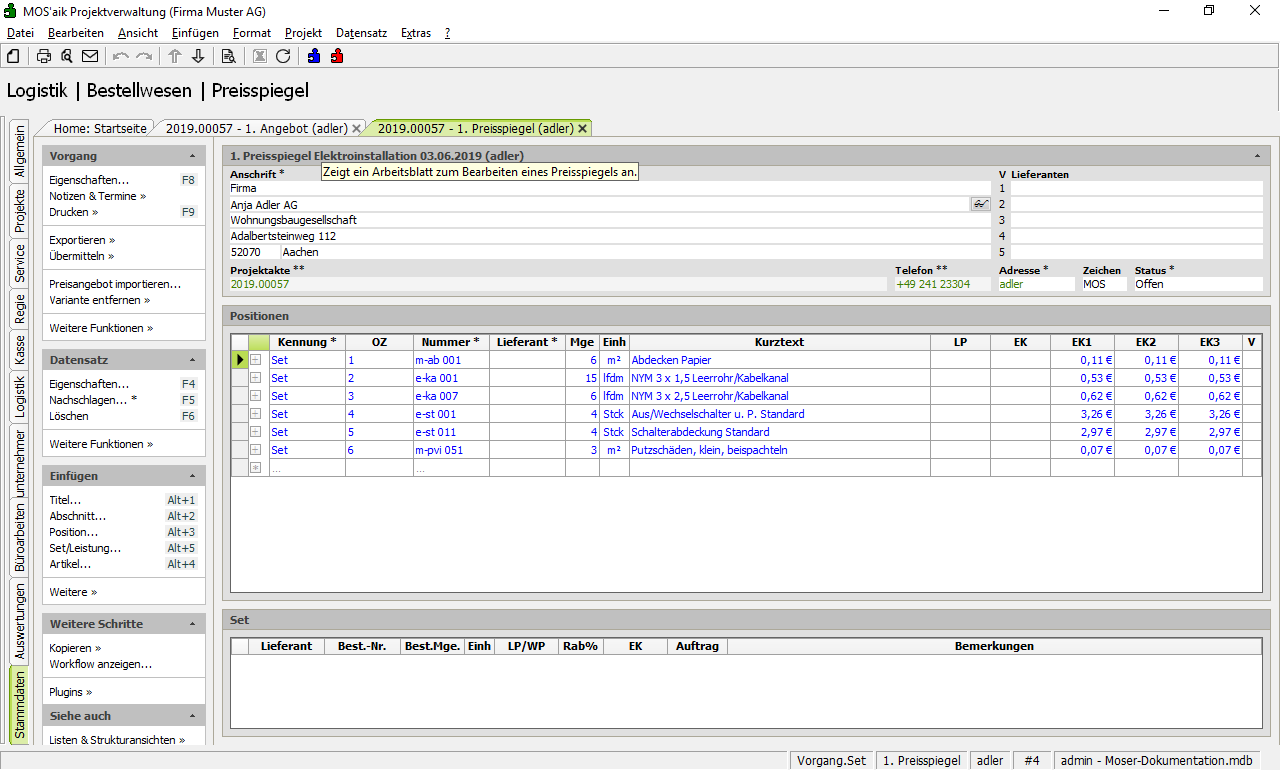Click the down arrow toolbar icon
The image size is (1280, 770).
(198, 56)
